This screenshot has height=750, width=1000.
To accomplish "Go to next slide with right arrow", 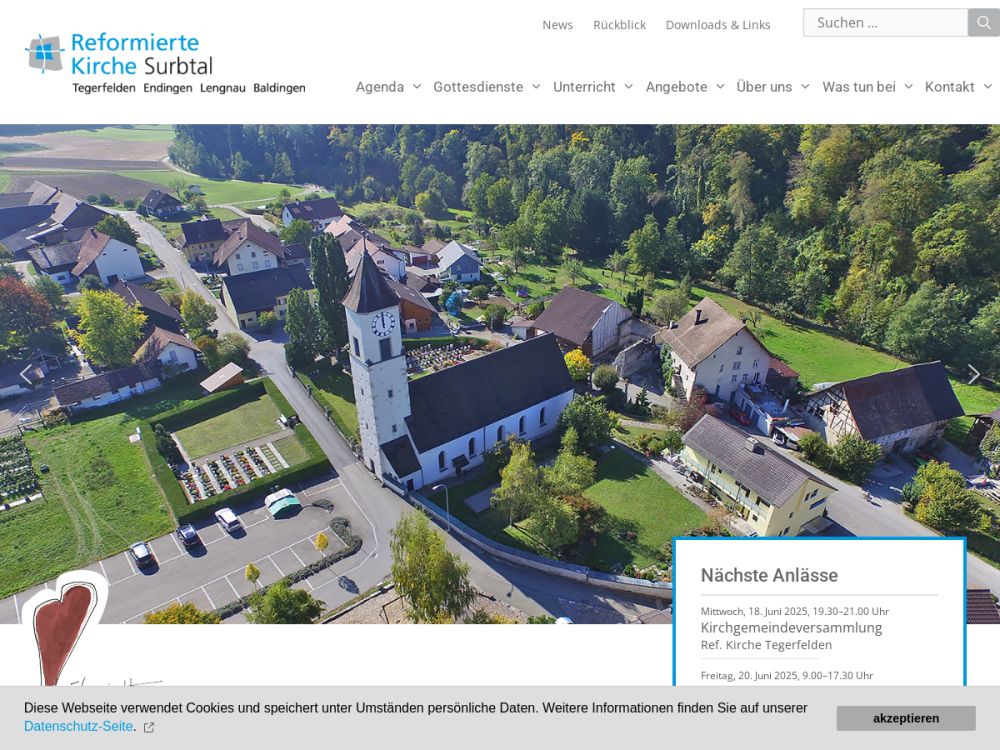I will [x=973, y=374].
